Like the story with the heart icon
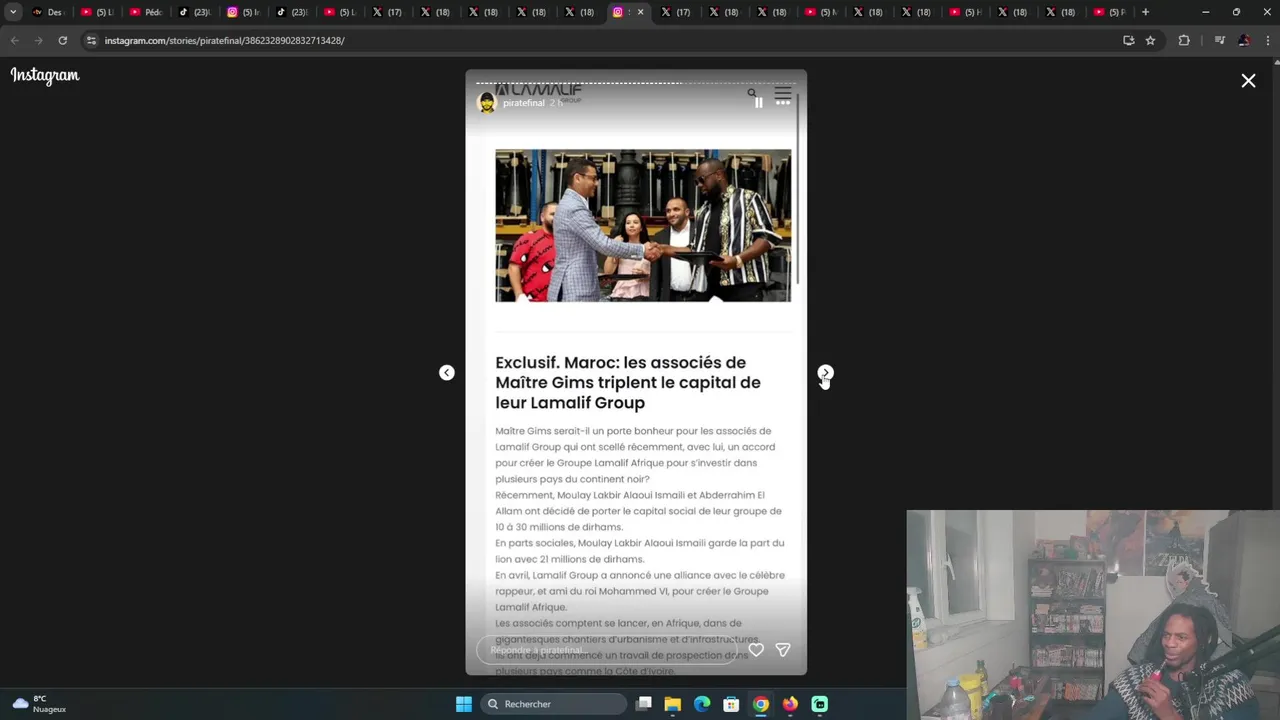Screen dimensions: 1280x720 (756, 650)
